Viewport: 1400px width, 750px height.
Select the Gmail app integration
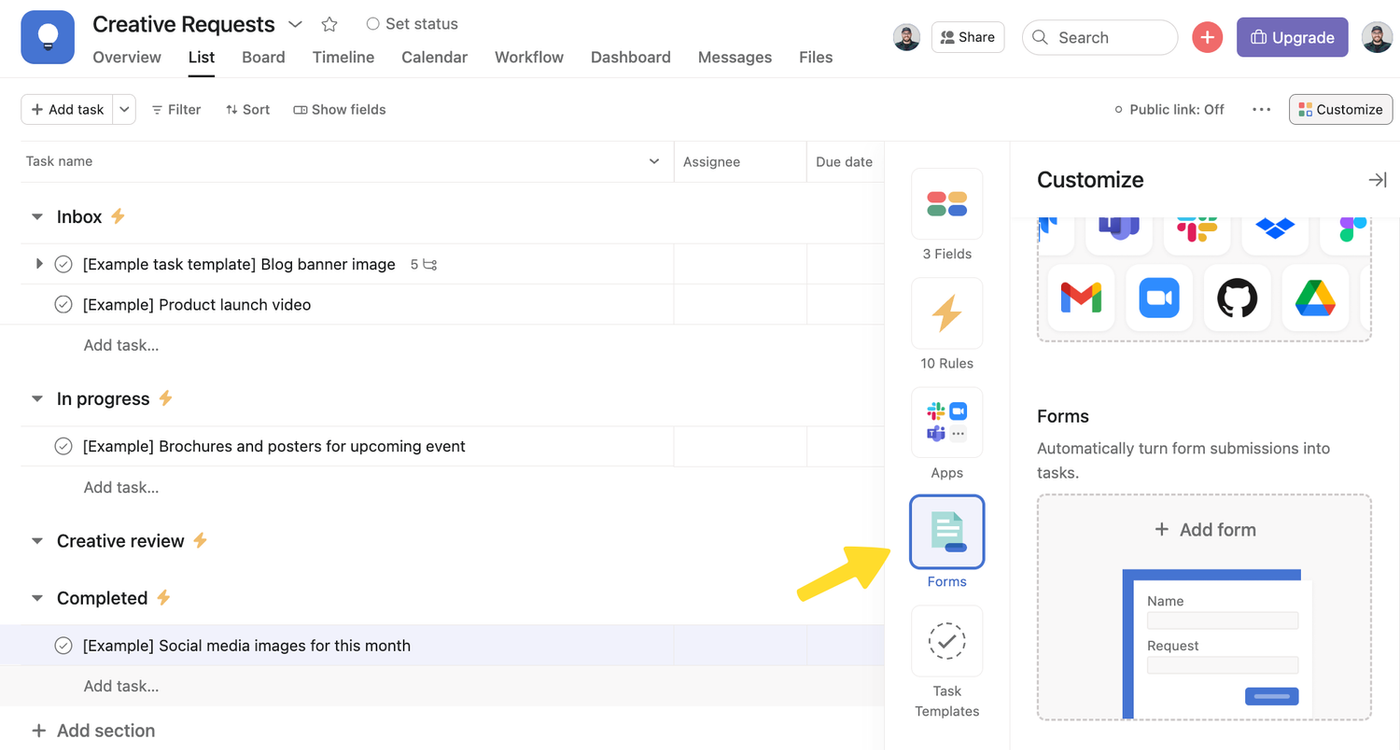[1080, 298]
